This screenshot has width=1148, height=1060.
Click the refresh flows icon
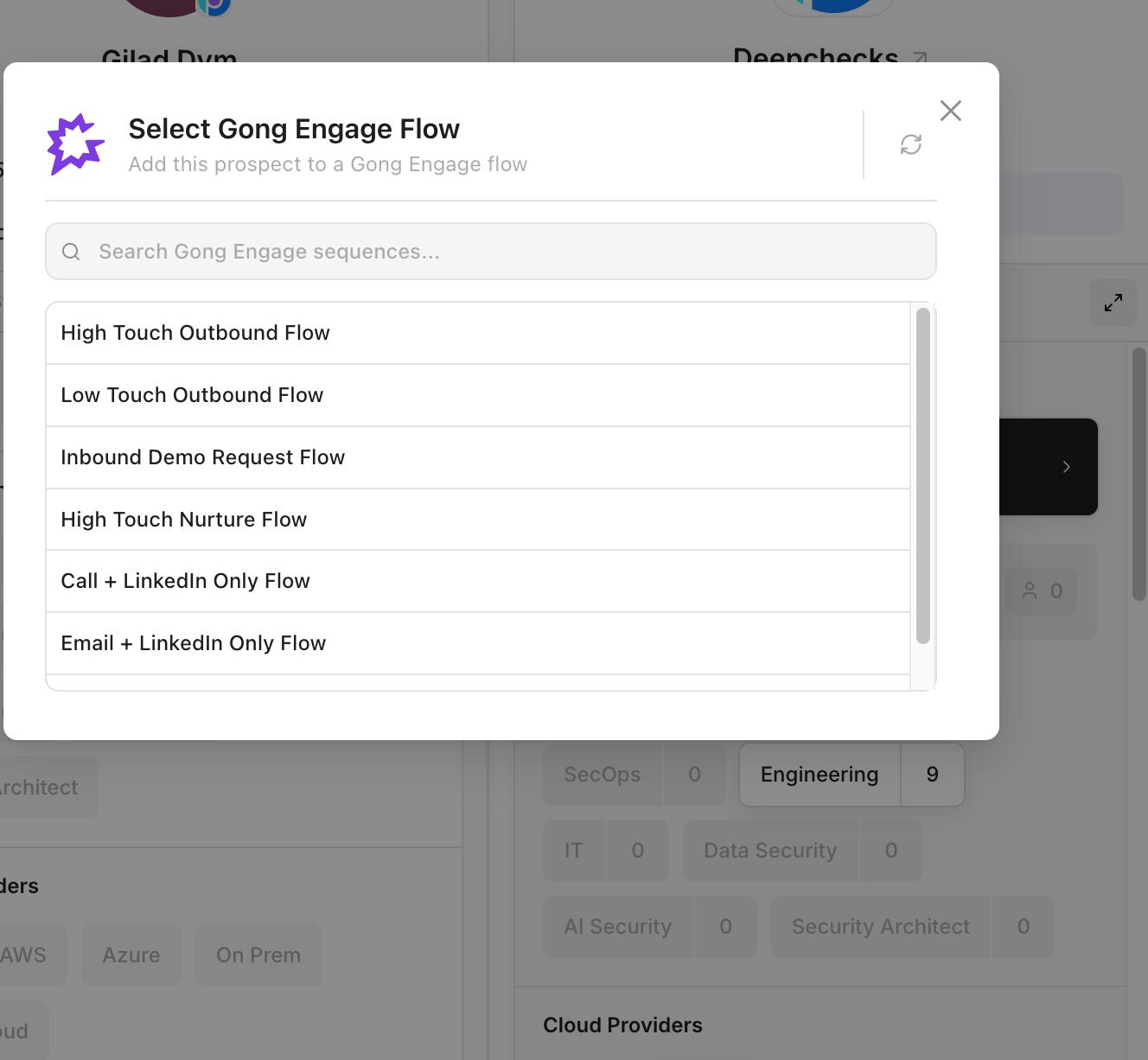click(x=911, y=144)
